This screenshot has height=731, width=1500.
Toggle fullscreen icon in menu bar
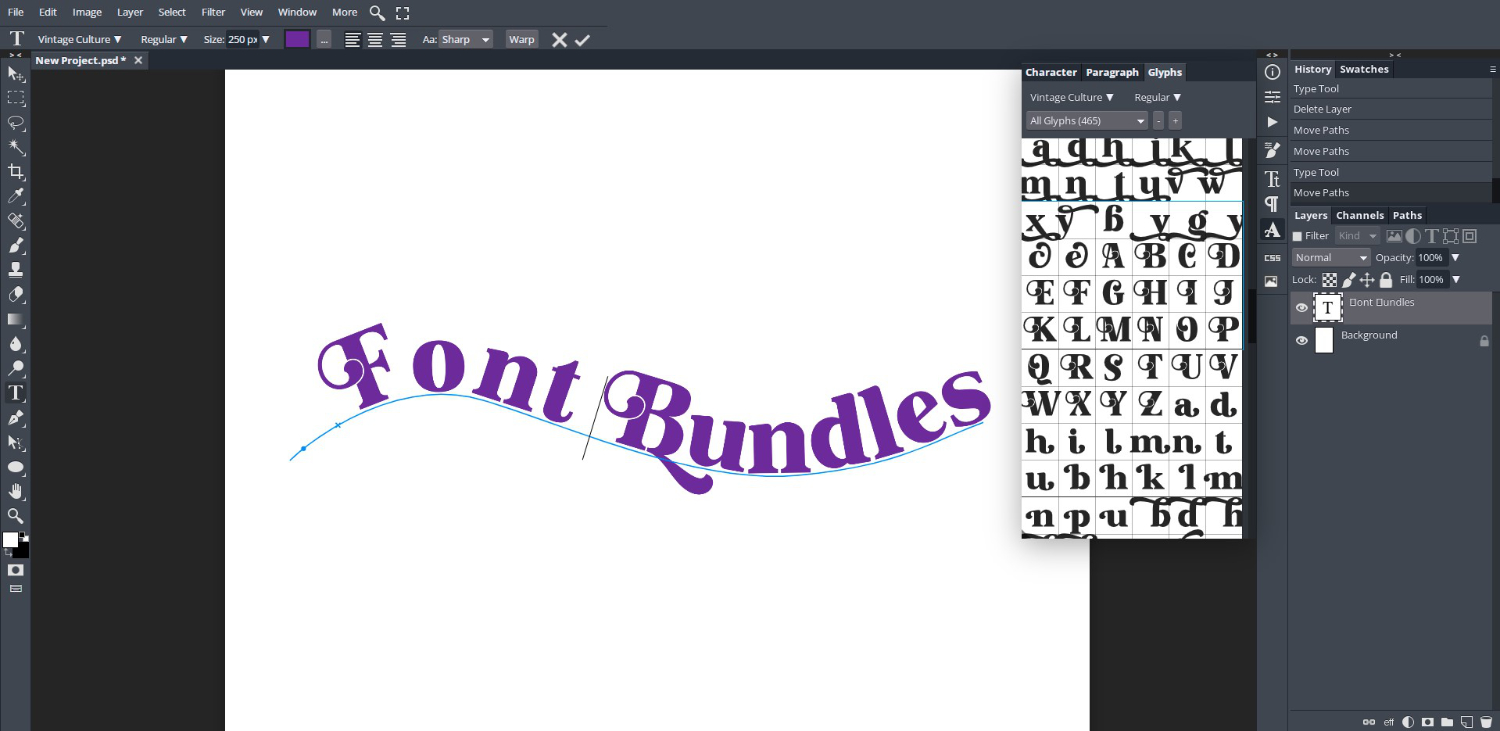402,13
